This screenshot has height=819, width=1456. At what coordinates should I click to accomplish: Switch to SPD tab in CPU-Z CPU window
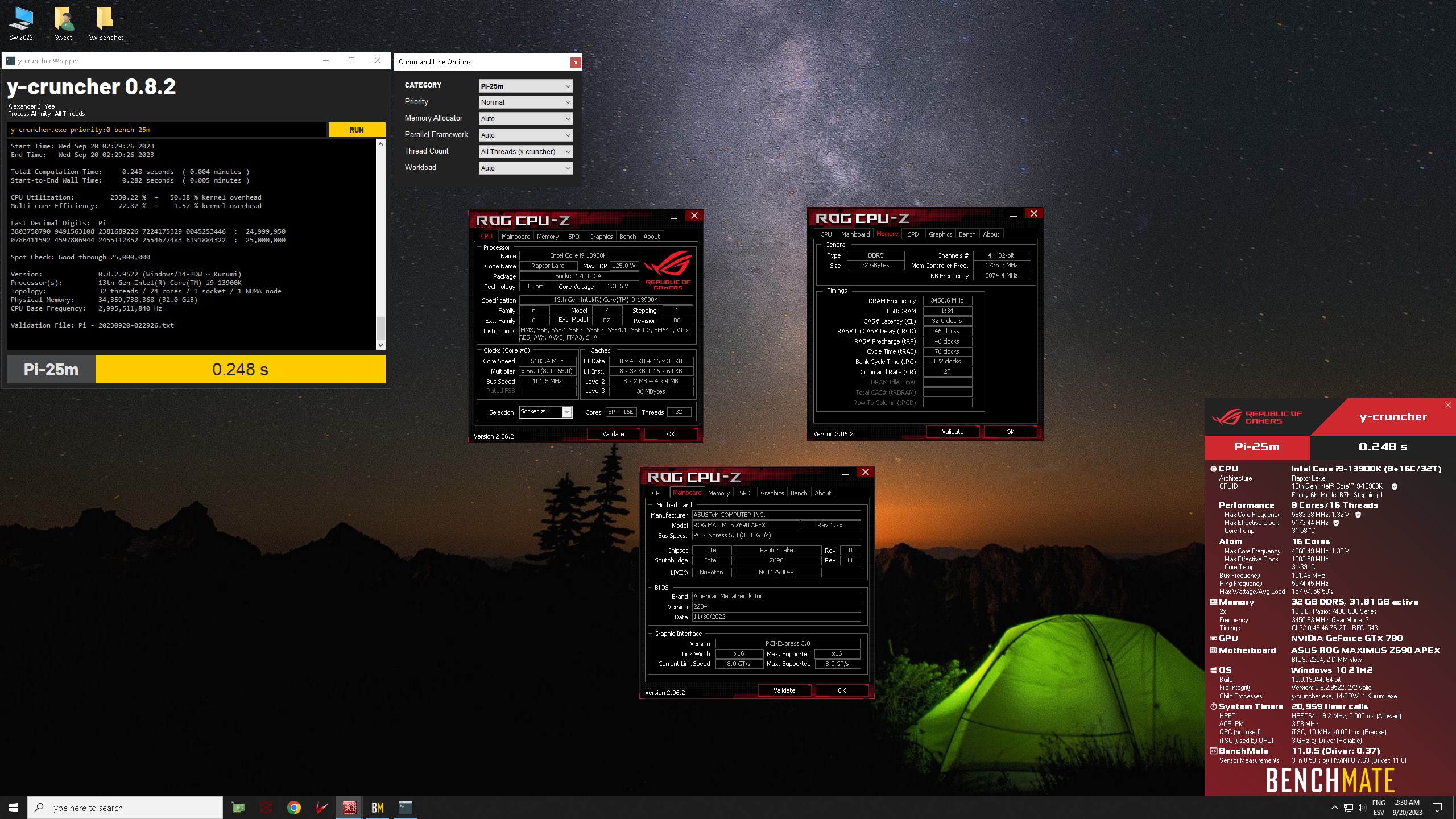(x=573, y=237)
